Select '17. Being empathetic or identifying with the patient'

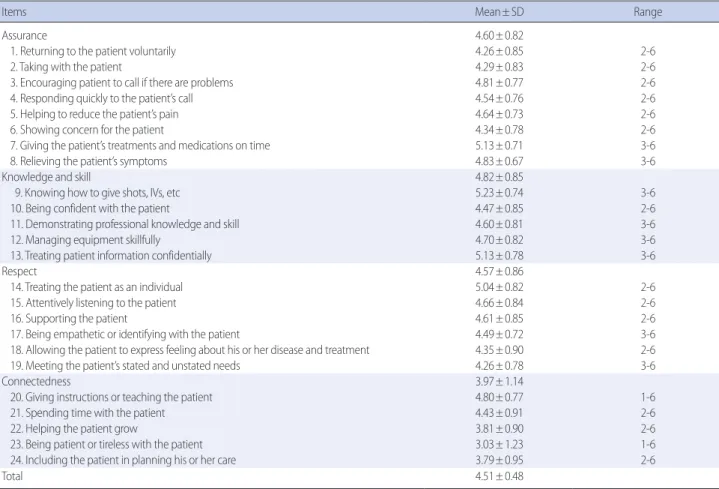coord(125,334)
